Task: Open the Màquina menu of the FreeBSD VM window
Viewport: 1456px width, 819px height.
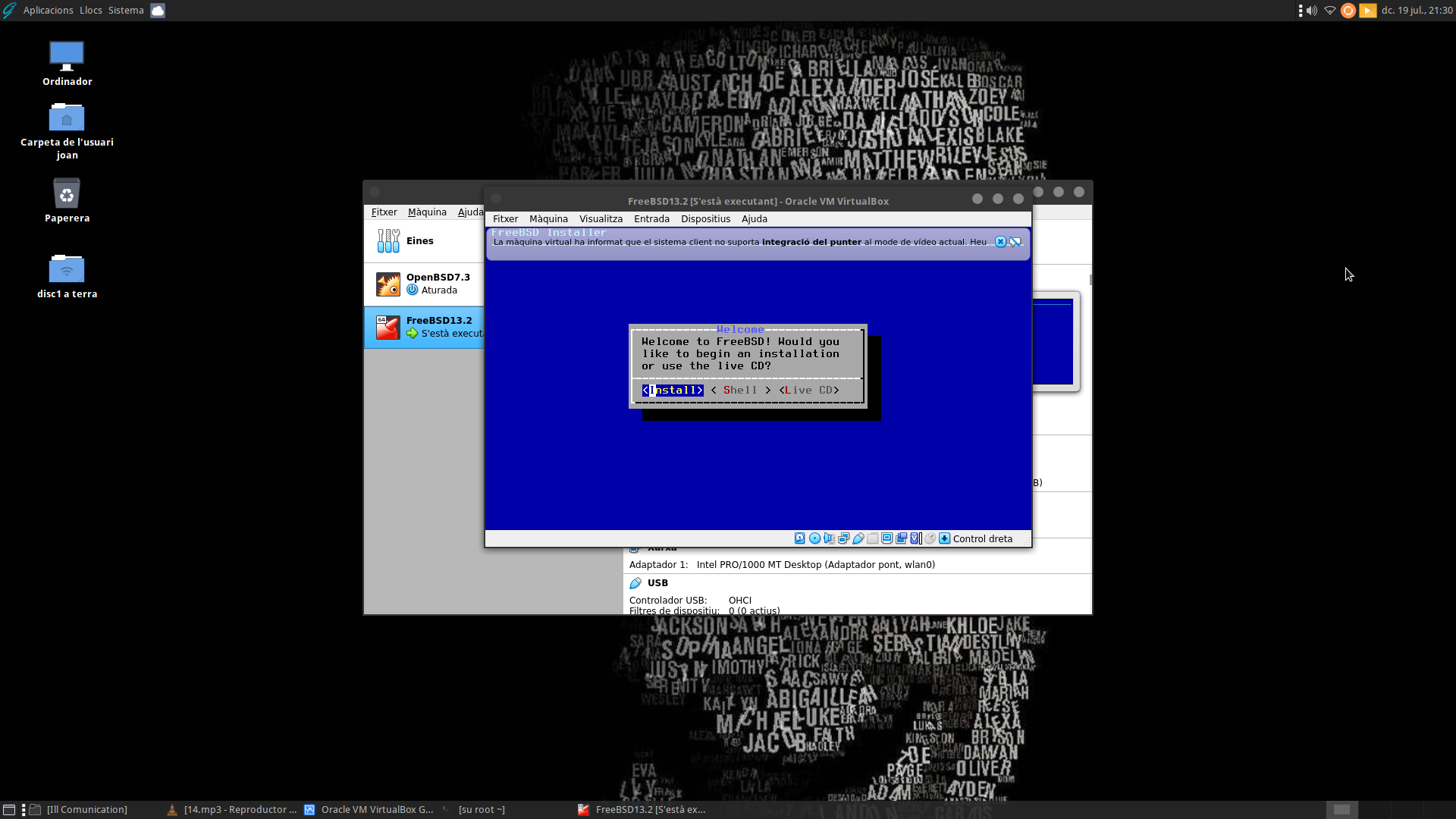Action: pos(548,219)
